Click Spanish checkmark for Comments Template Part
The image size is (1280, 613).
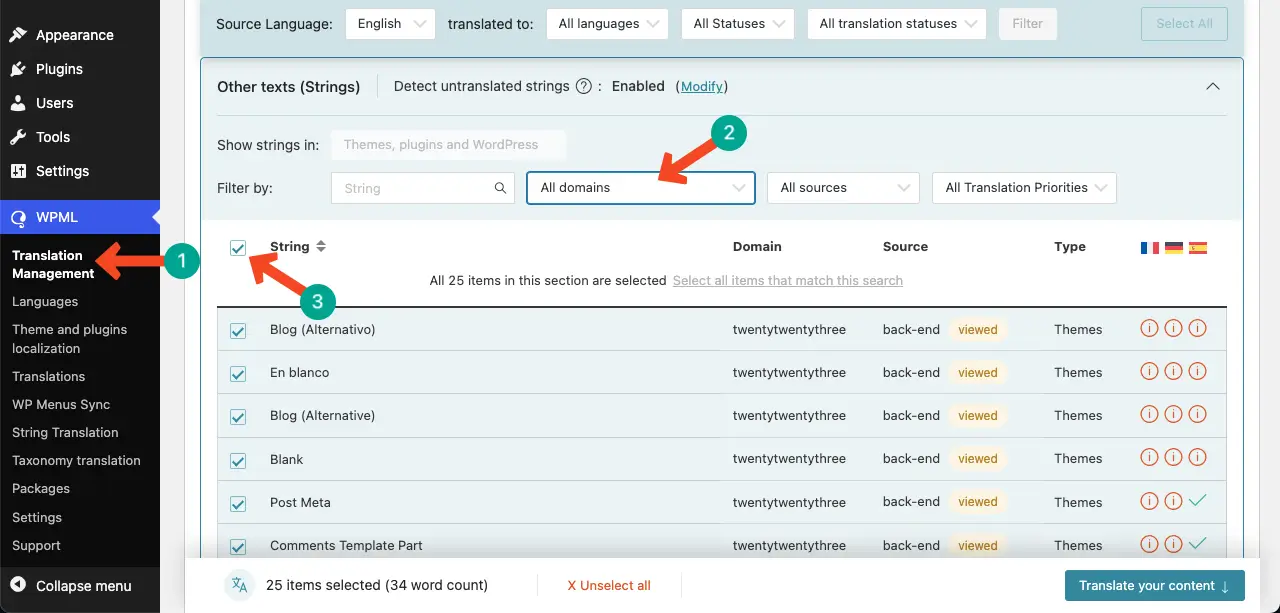1197,544
